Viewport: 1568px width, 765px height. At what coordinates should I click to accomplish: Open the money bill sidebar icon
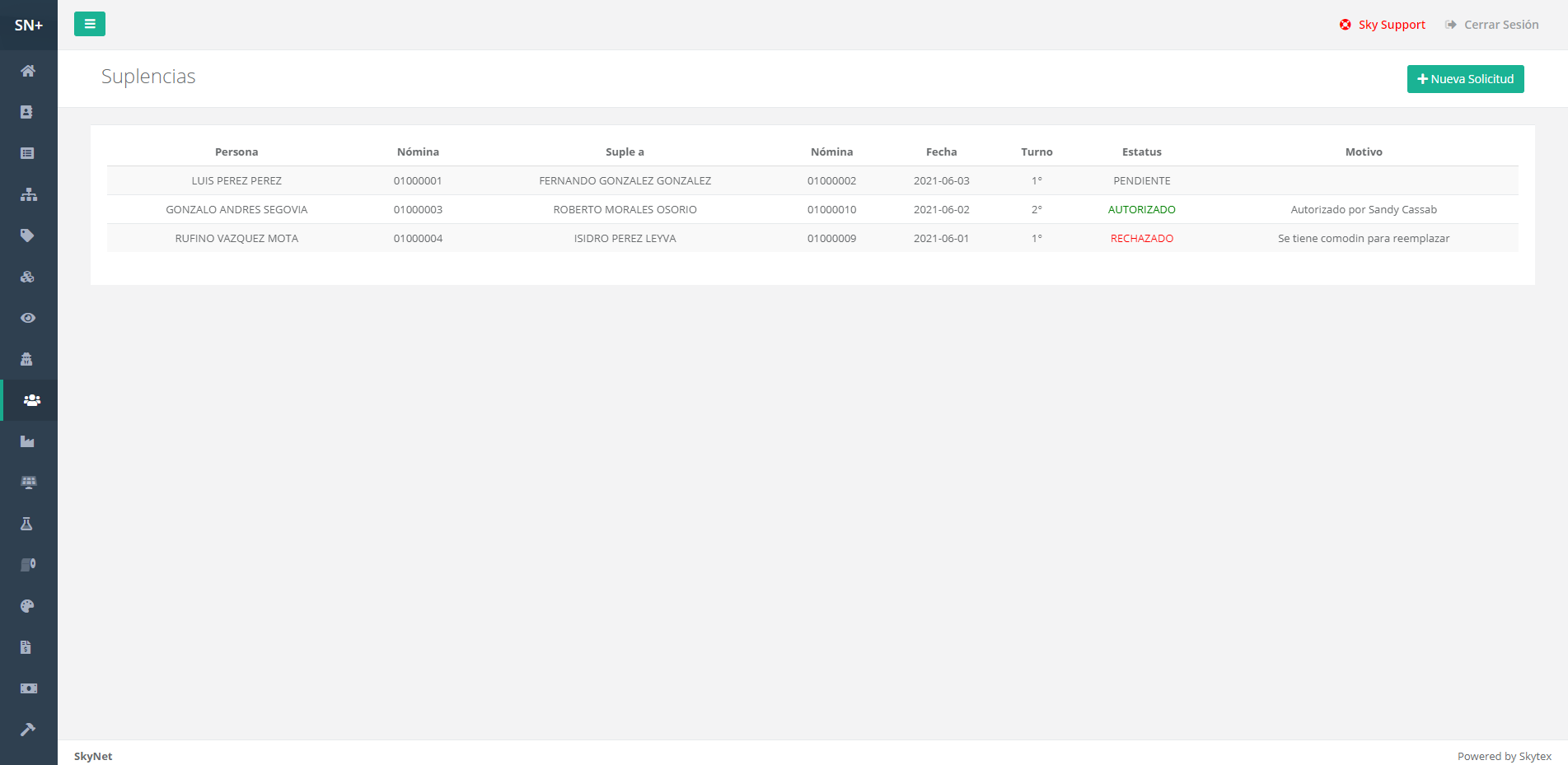(28, 688)
